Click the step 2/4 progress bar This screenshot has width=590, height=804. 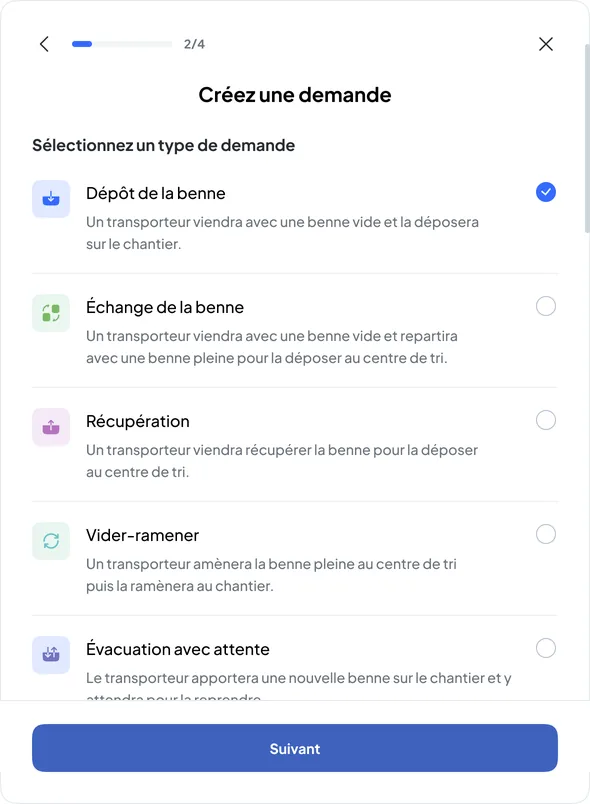(x=122, y=44)
